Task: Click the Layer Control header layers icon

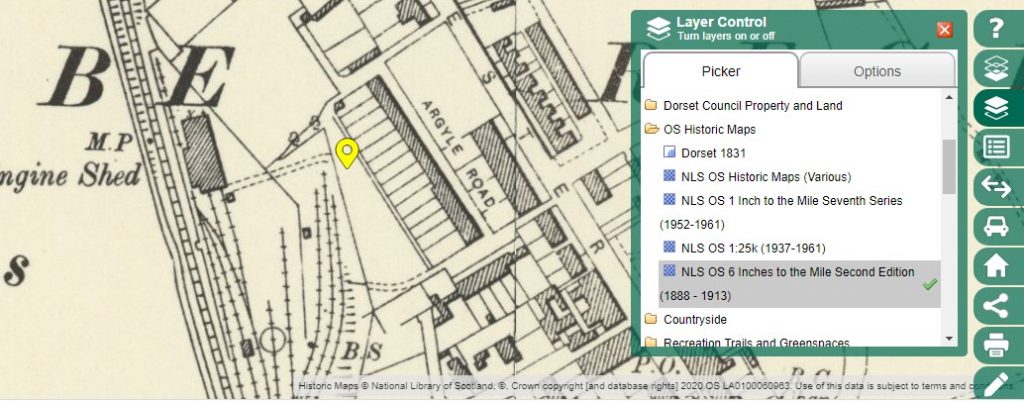Action: click(658, 29)
